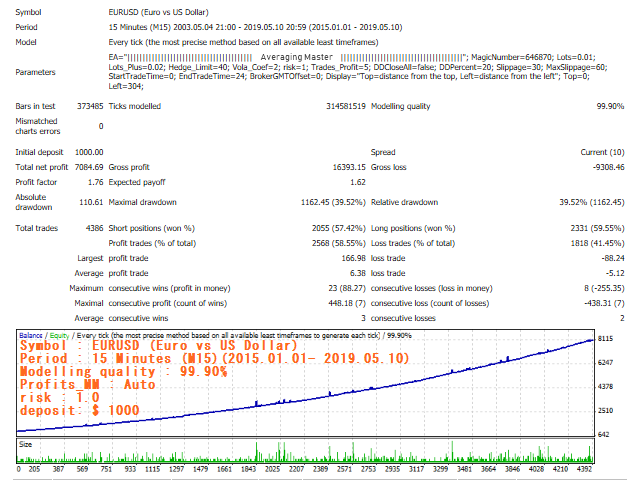Click the 4392 trade number axis label
Screen dimensions: 640x480
pos(584,469)
